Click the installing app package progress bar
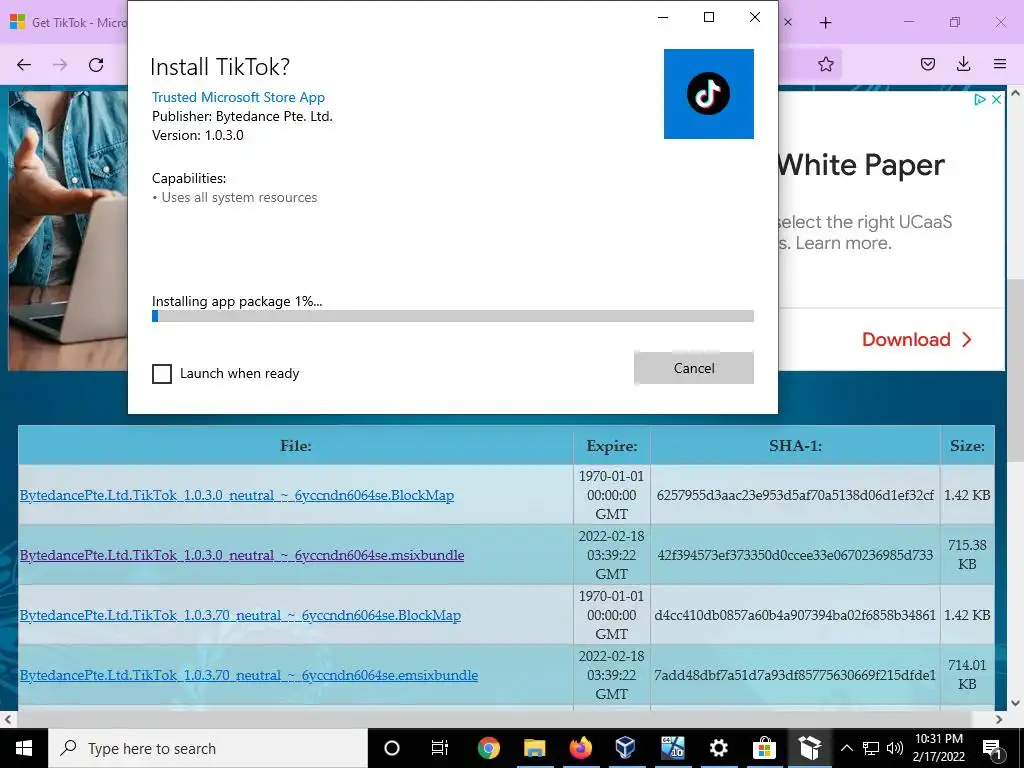Viewport: 1024px width, 768px height. click(453, 316)
